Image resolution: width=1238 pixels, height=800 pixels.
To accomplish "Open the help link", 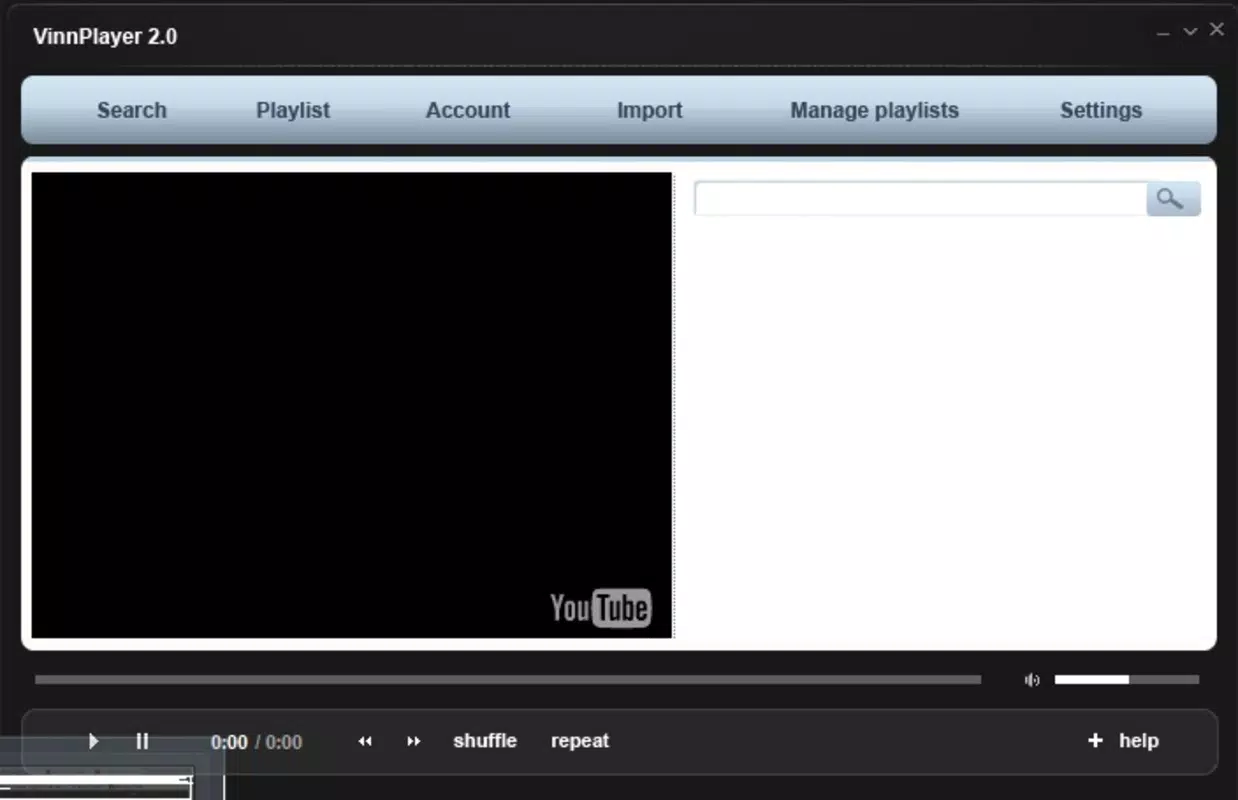I will click(1139, 741).
